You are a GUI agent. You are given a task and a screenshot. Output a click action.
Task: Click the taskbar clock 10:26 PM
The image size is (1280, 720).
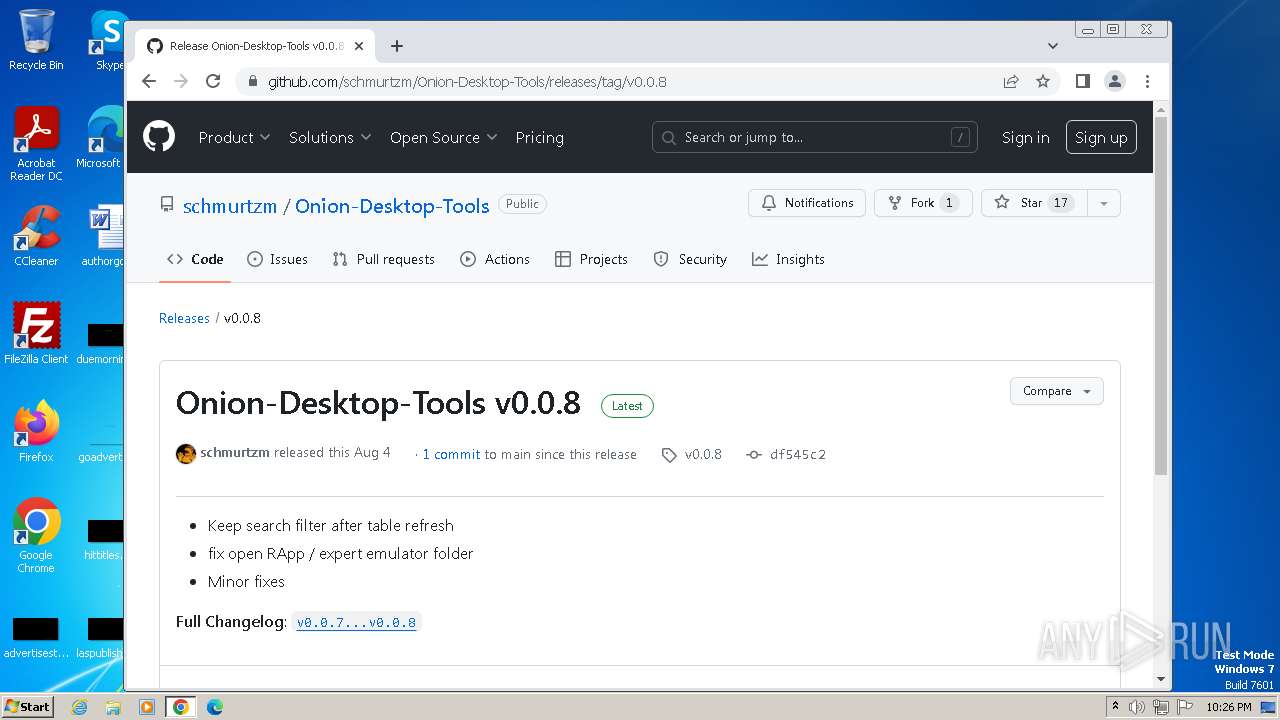(1228, 707)
